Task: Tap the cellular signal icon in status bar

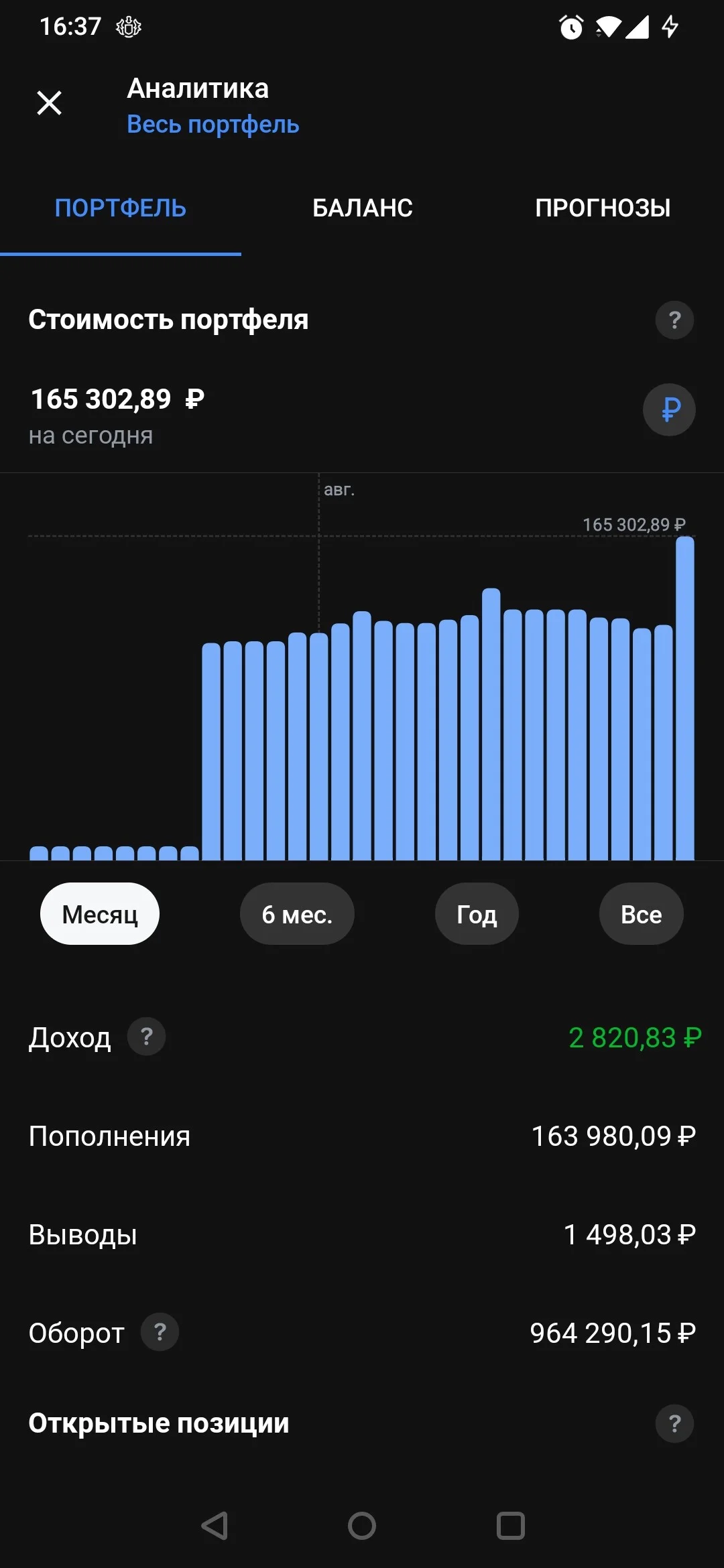Action: (637, 27)
